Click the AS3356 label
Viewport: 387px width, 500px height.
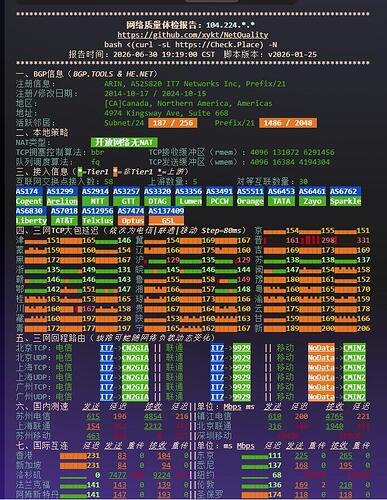coord(188,191)
